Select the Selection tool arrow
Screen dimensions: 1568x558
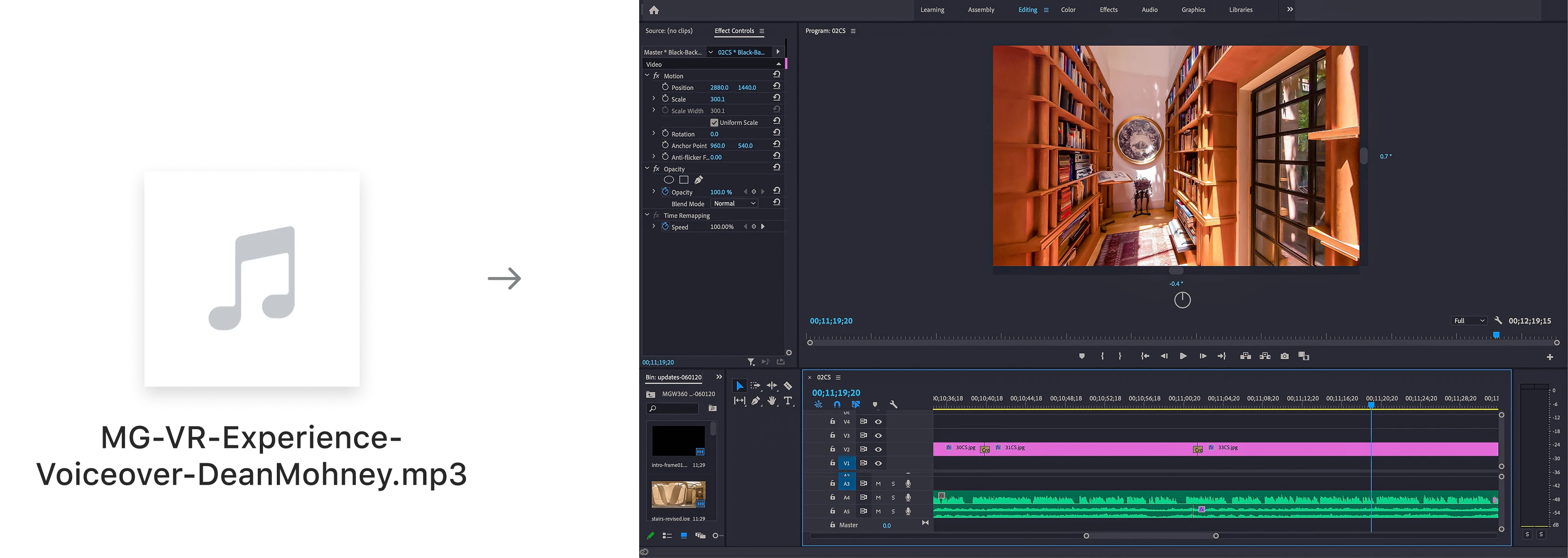[739, 385]
